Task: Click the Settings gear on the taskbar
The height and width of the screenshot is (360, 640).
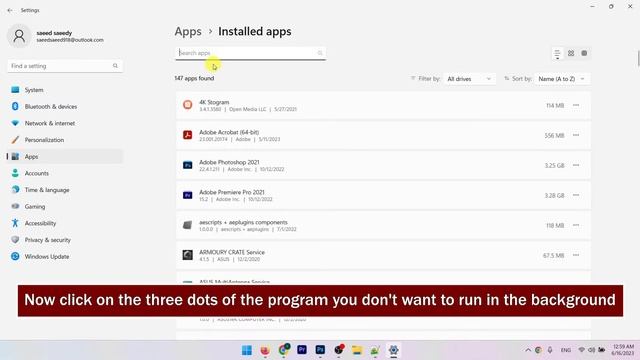Action: click(x=393, y=350)
